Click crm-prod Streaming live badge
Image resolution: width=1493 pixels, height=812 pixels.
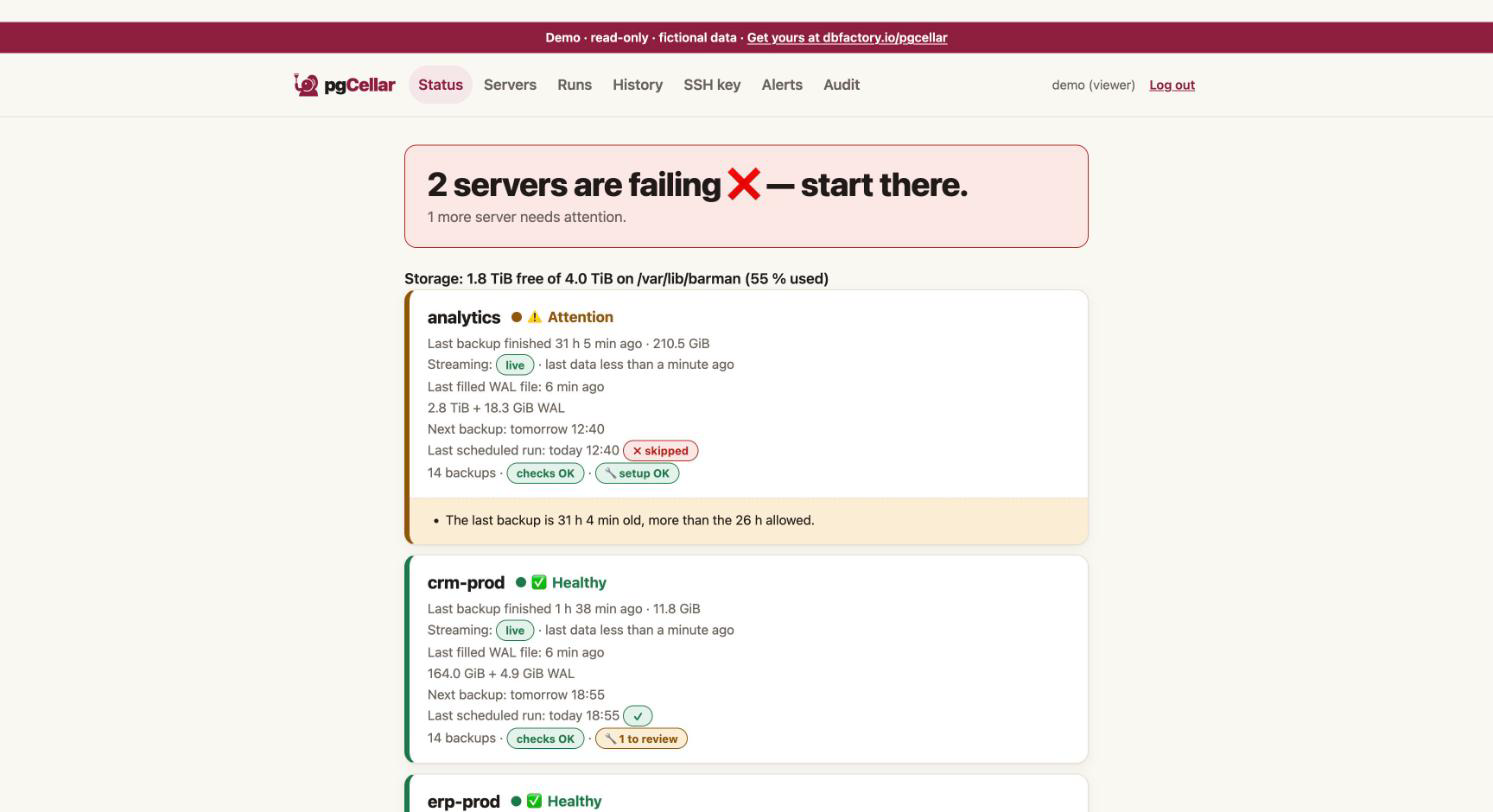point(515,631)
